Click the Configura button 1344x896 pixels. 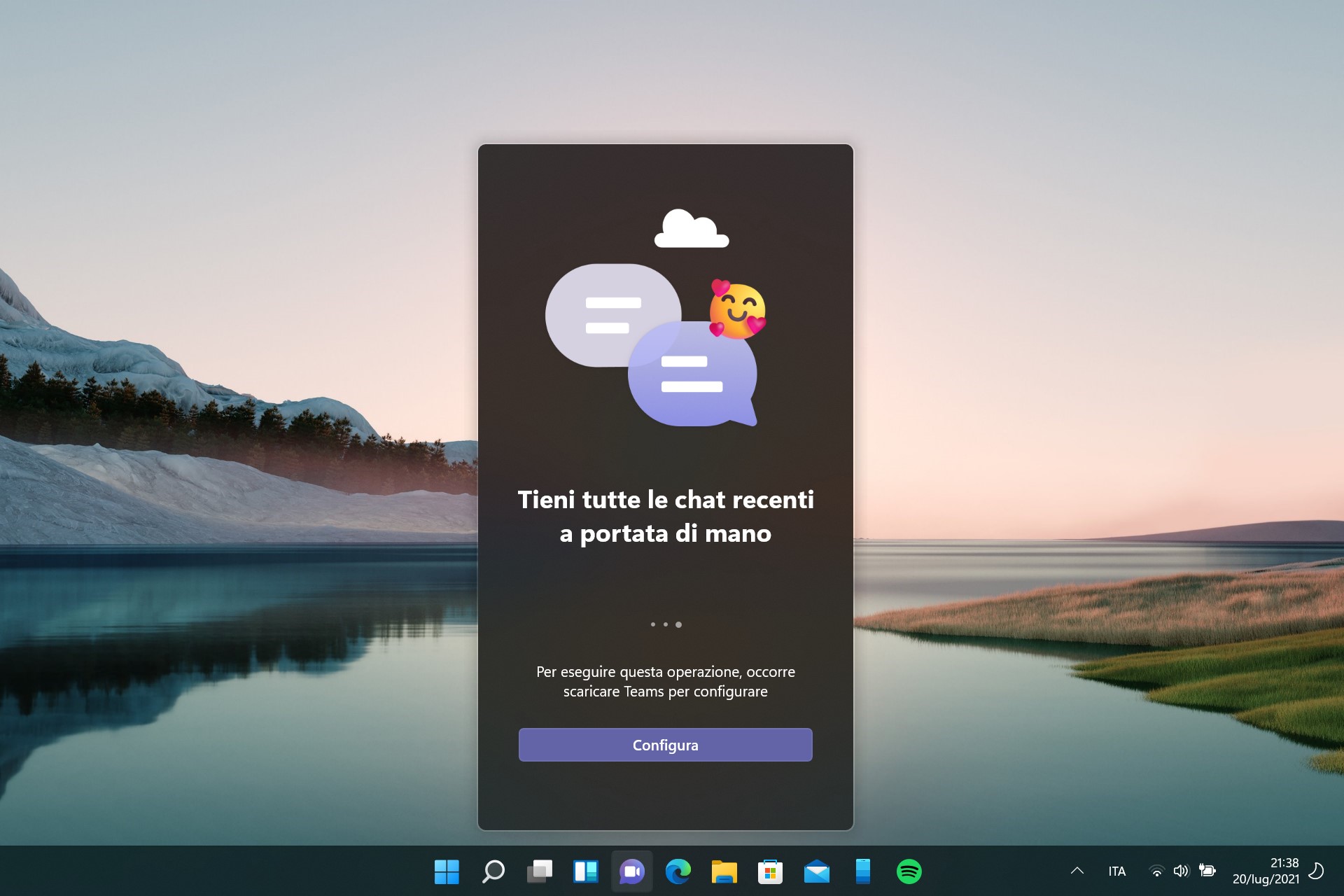pos(665,745)
